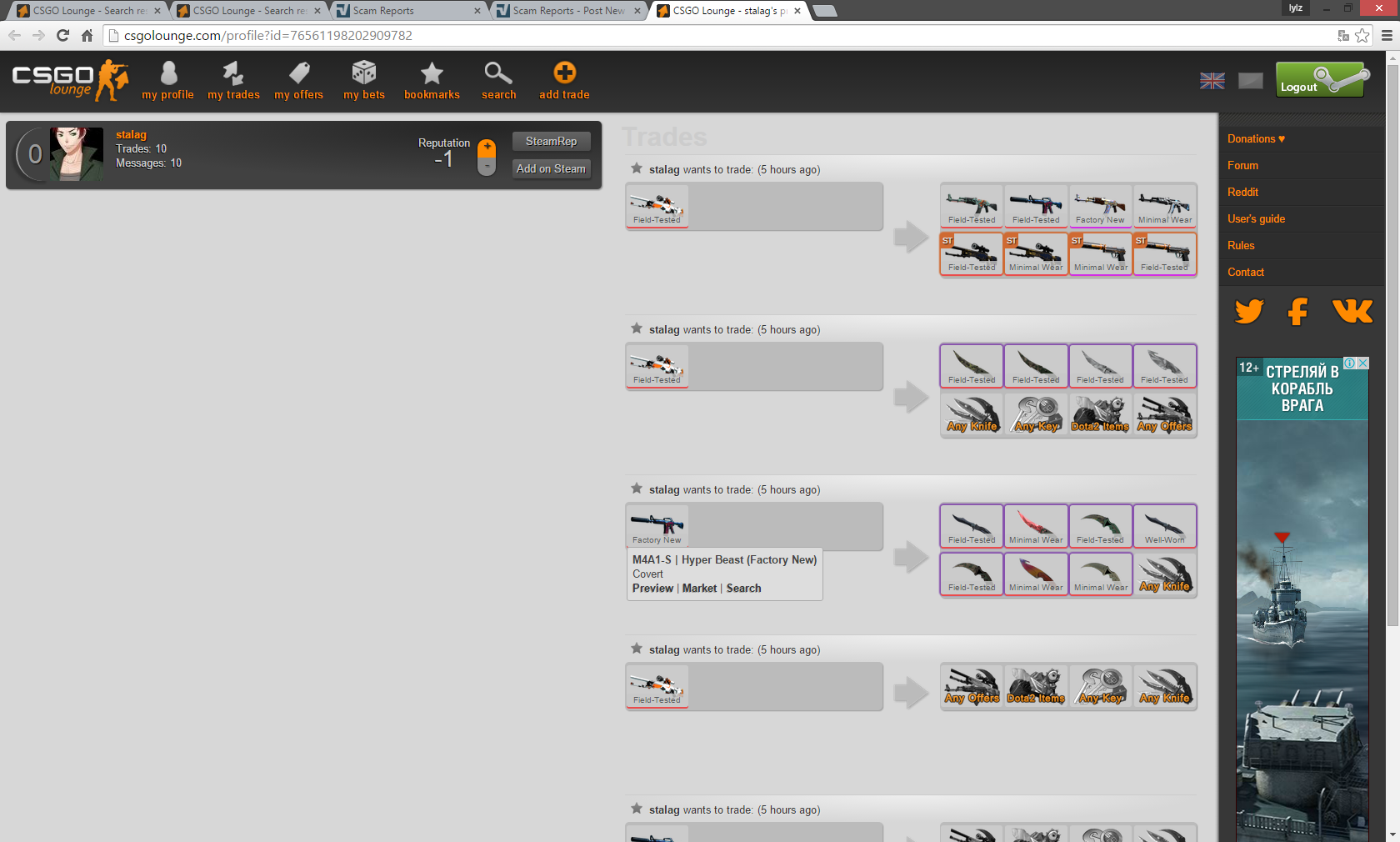The height and width of the screenshot is (842, 1400).
Task: Open Contact in sidebar
Action: [x=1246, y=272]
